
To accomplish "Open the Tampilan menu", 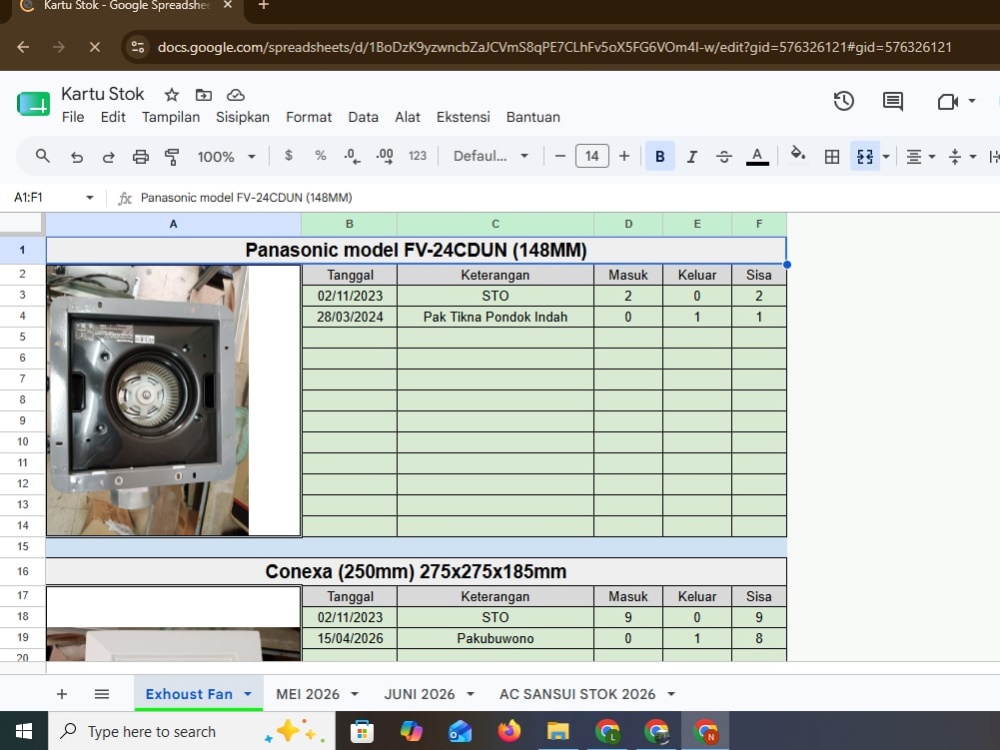I will 171,117.
